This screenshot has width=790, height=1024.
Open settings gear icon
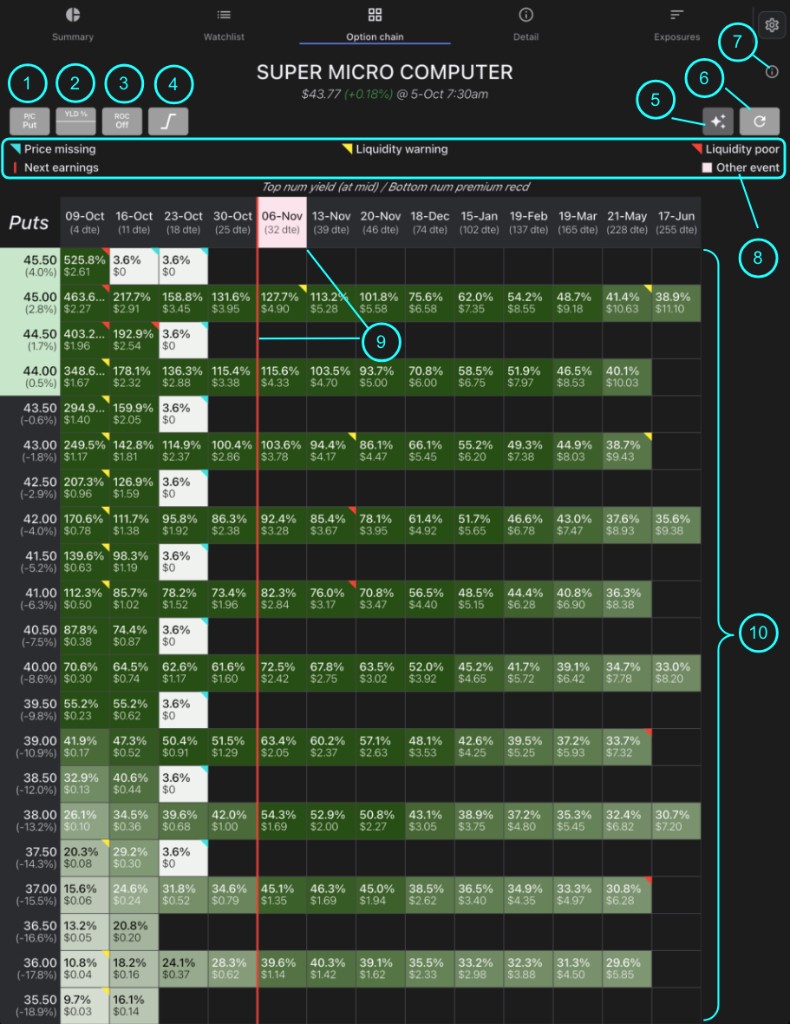[x=772, y=25]
